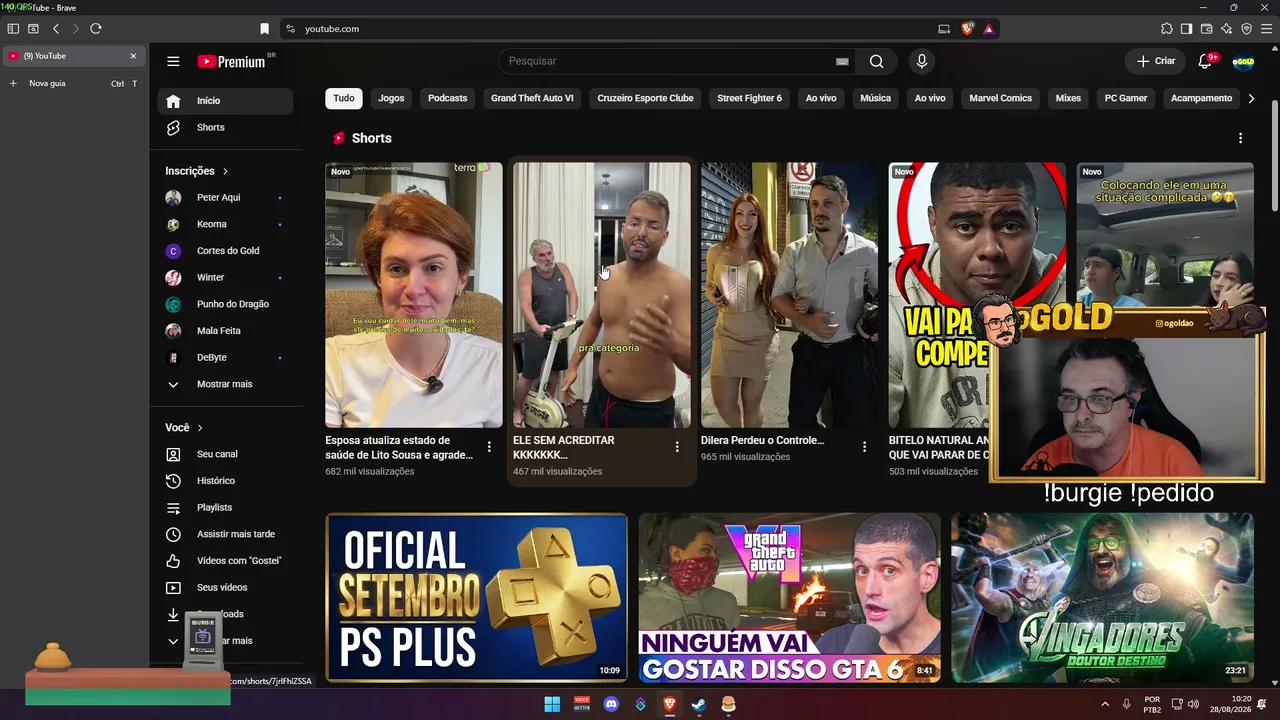
Task: Open Brave Rewards triangle icon
Action: pos(989,29)
